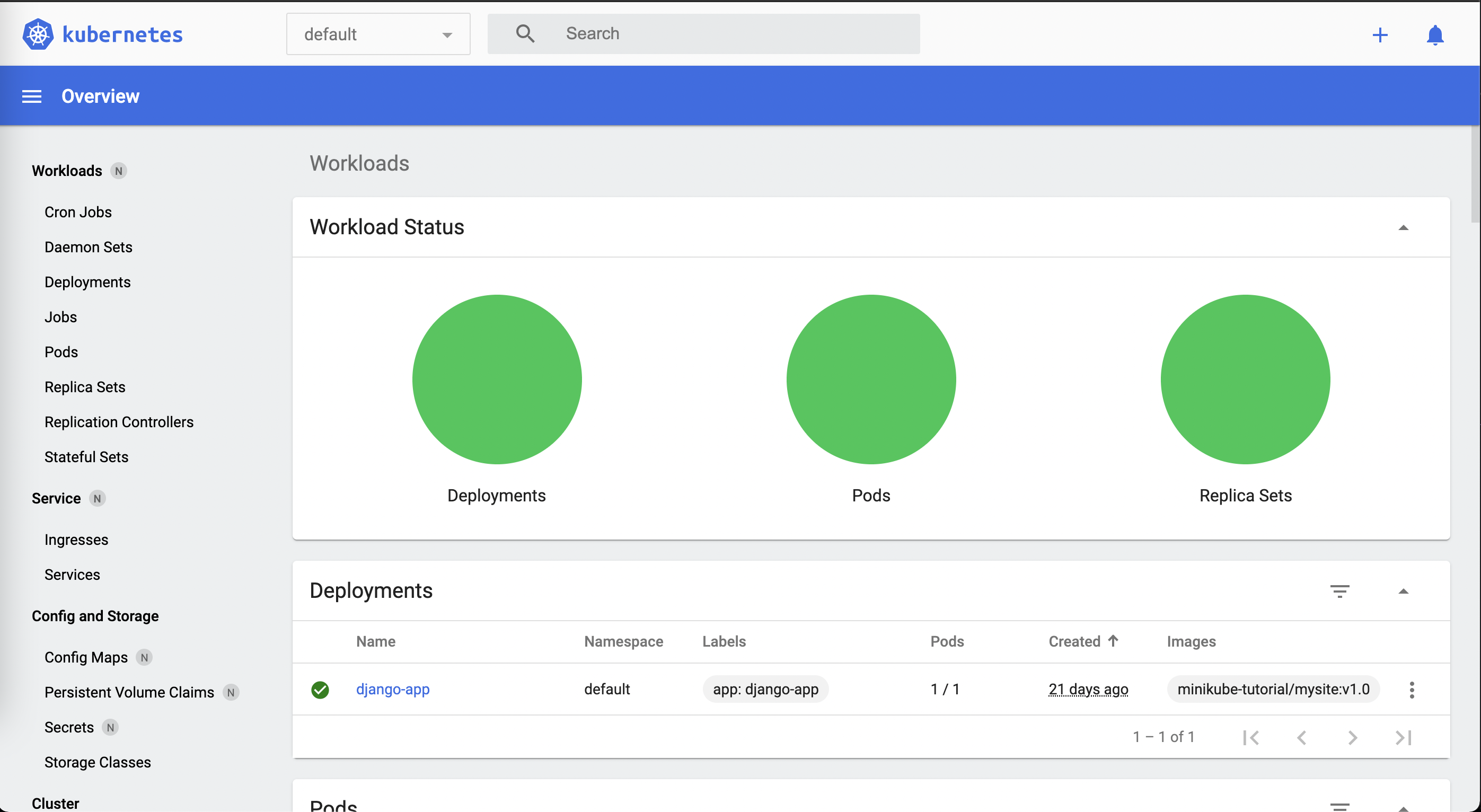This screenshot has width=1481, height=812.
Task: Click the 21 days ago timestamp link
Action: (x=1088, y=688)
